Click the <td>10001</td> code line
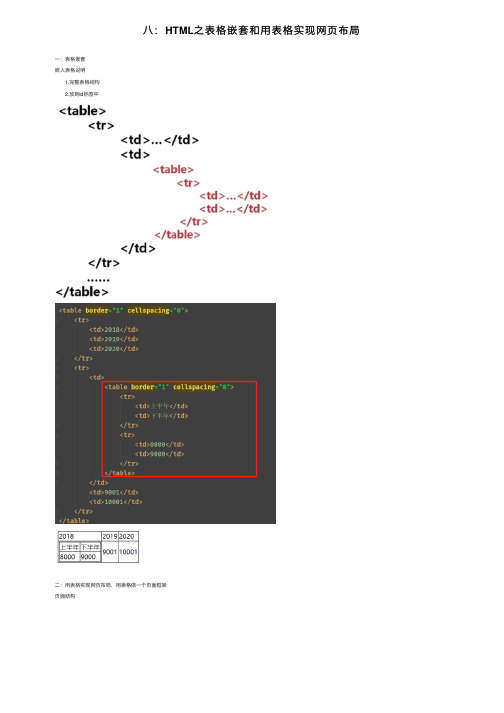This screenshot has width=504, height=713. pyautogui.click(x=116, y=502)
